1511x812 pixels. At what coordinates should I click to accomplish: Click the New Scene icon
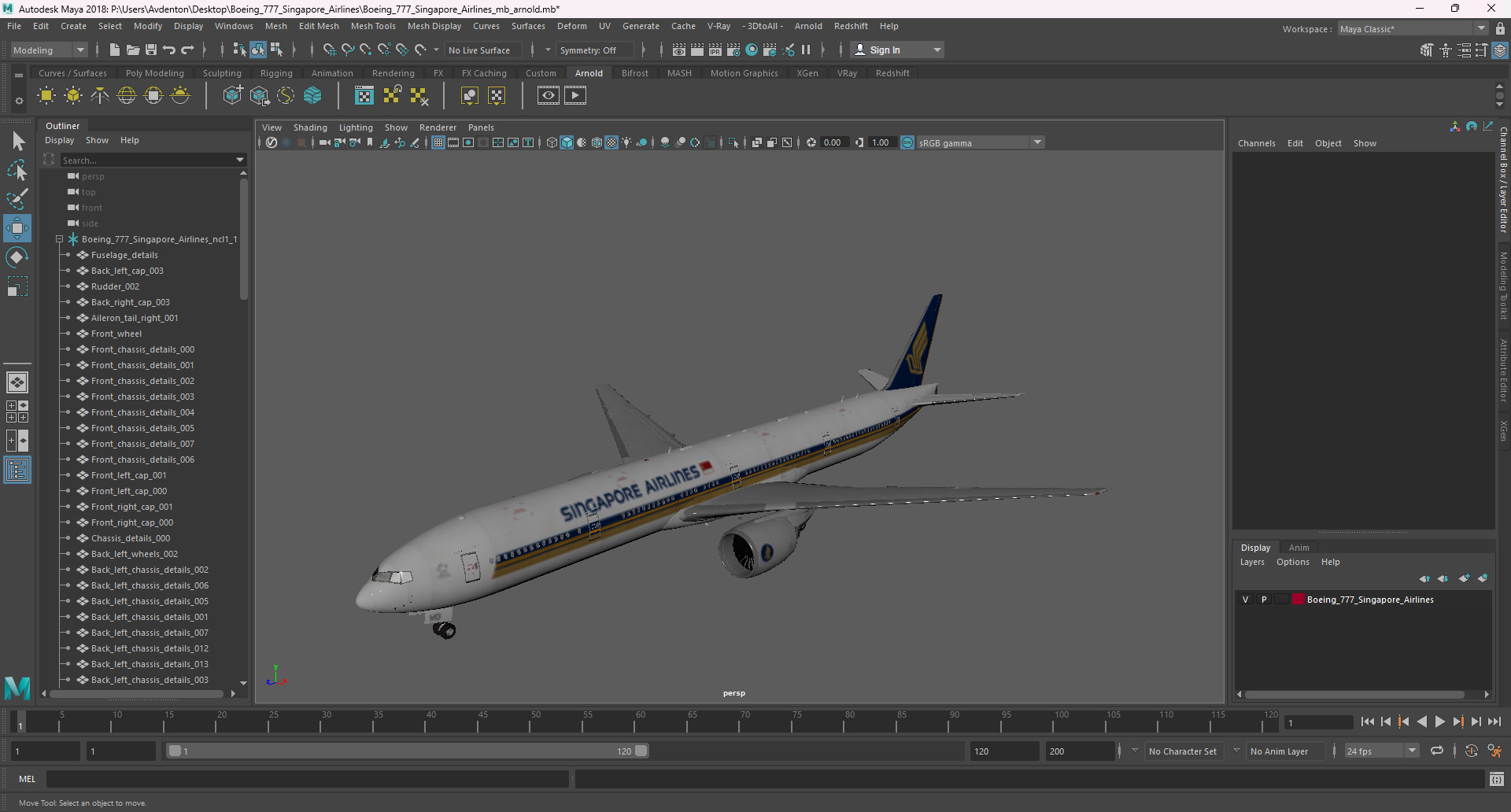tap(114, 50)
